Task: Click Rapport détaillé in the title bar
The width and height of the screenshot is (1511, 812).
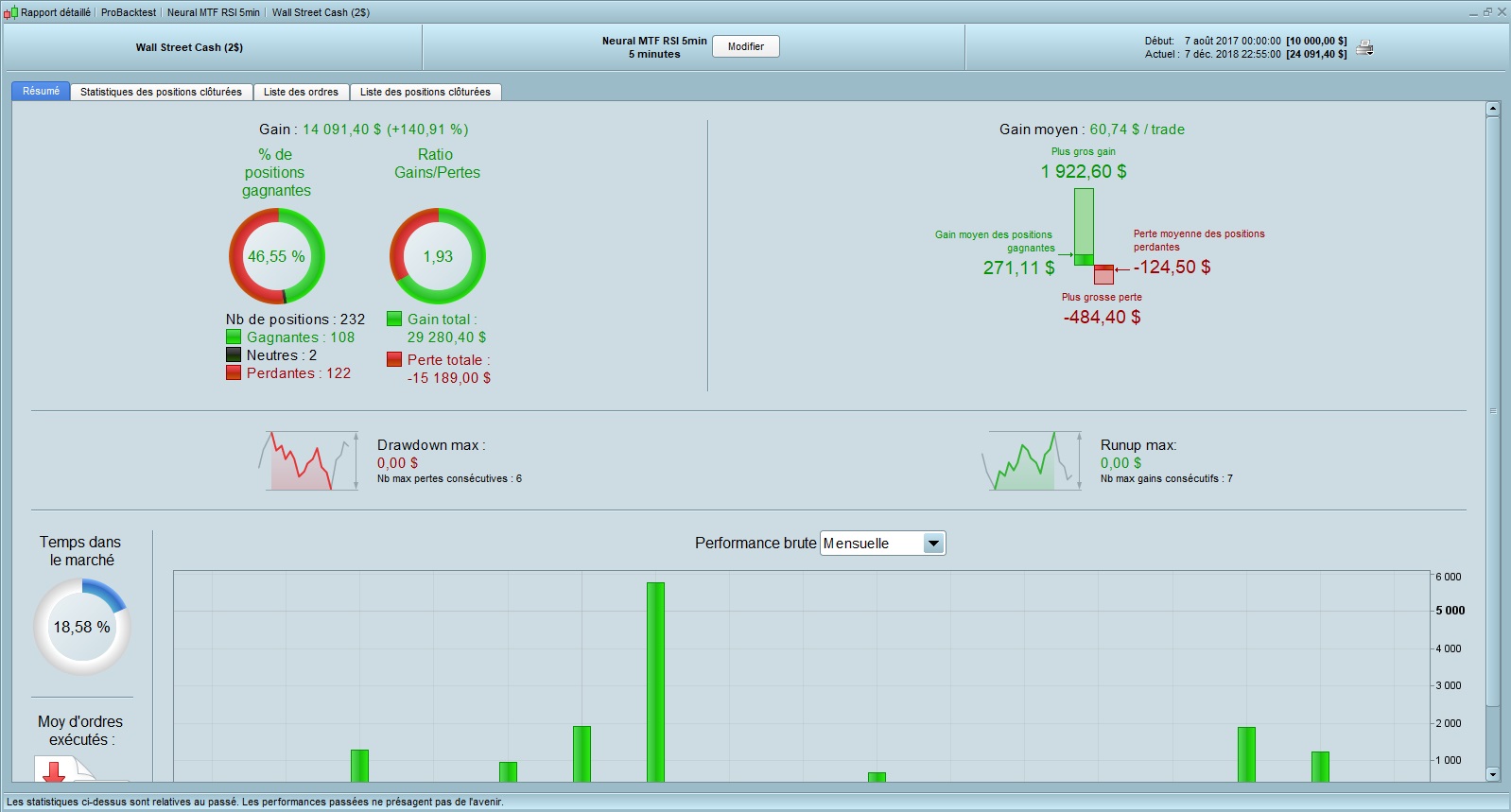Action: click(56, 12)
